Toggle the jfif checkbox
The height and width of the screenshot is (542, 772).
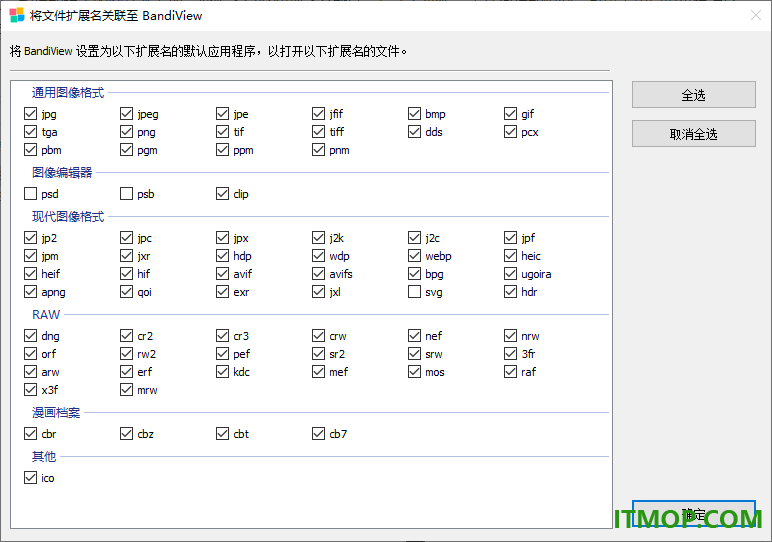click(319, 114)
